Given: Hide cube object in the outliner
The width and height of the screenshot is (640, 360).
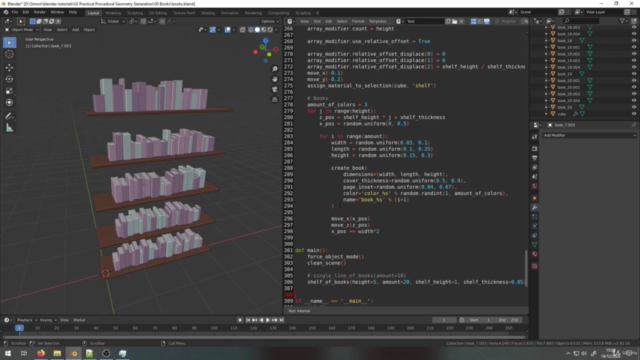Looking at the screenshot, I should click(634, 114).
